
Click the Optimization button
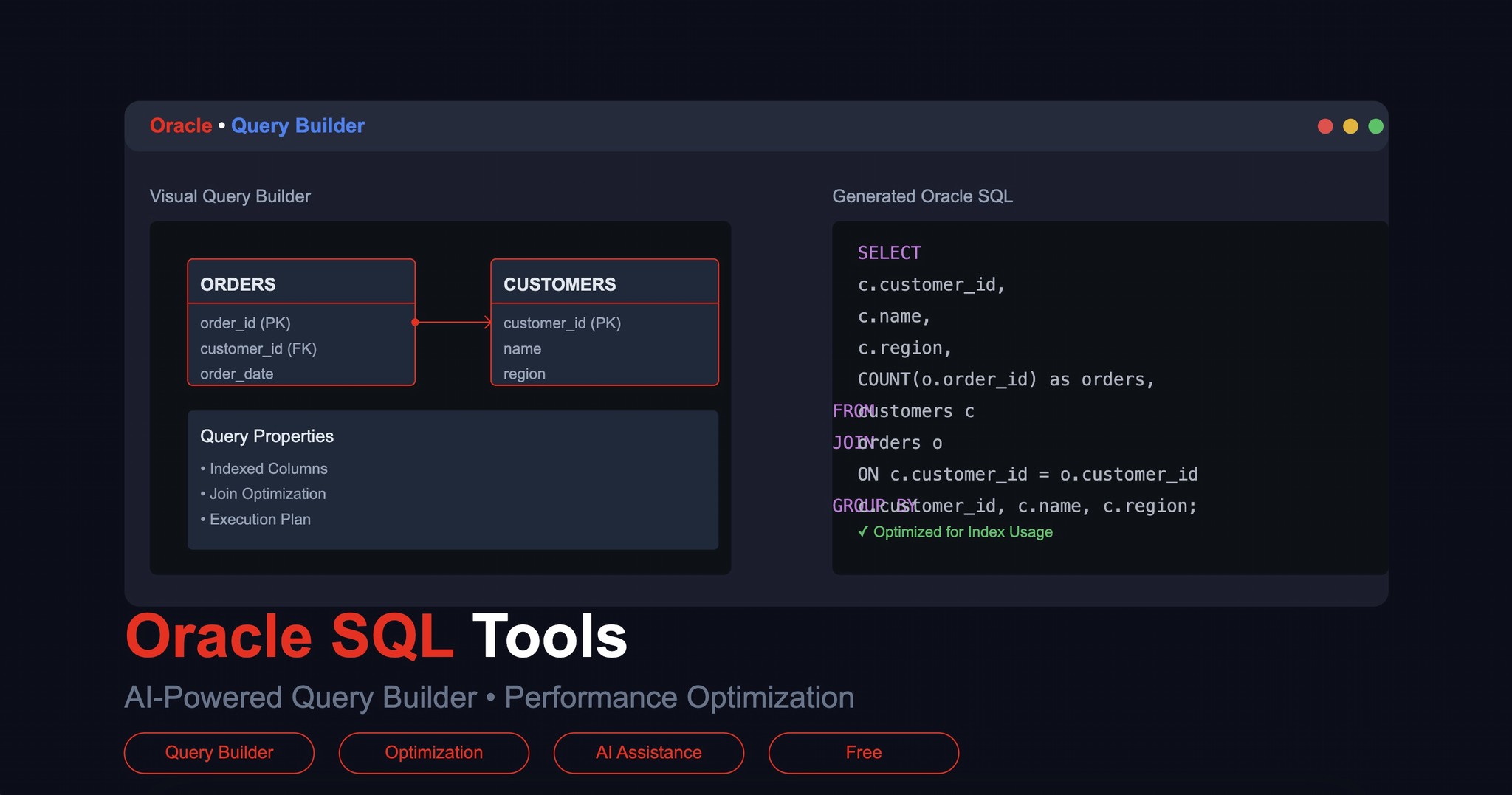[433, 752]
